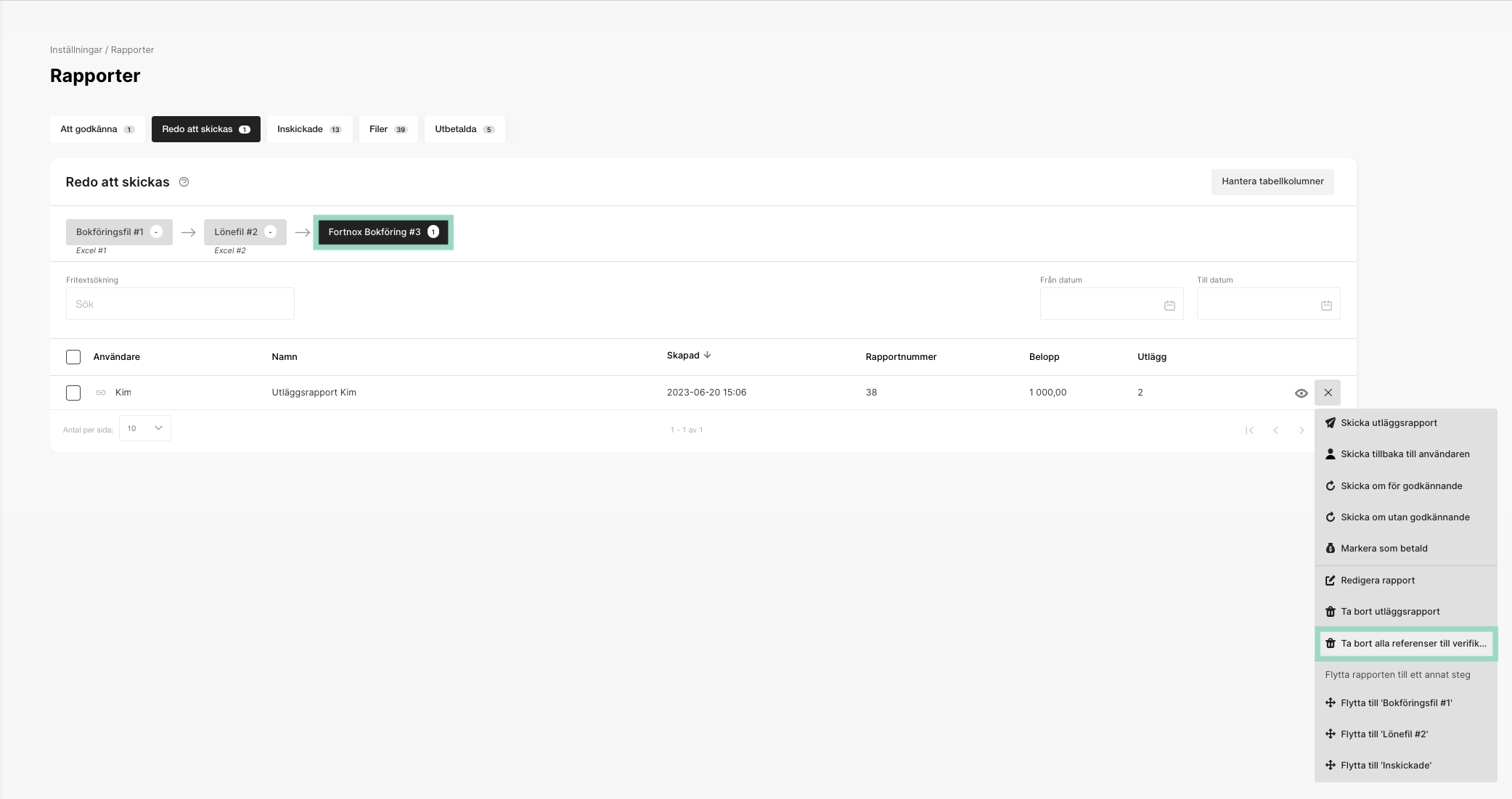Select Ta bort utläggsrapport

(x=1405, y=612)
